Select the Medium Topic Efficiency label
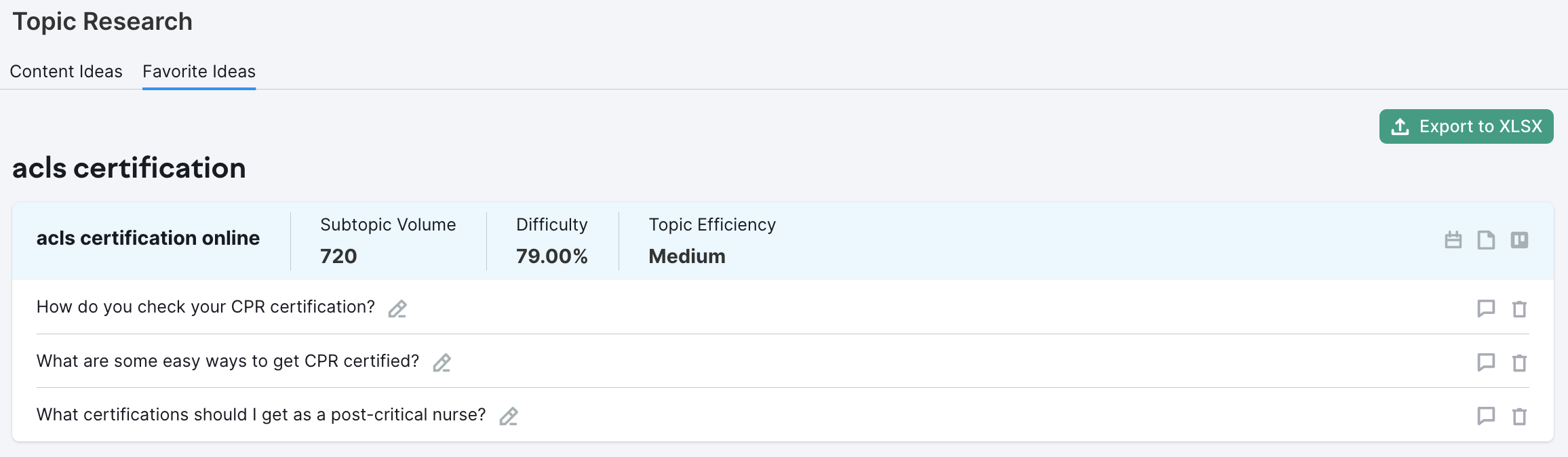The width and height of the screenshot is (1568, 457). (686, 256)
